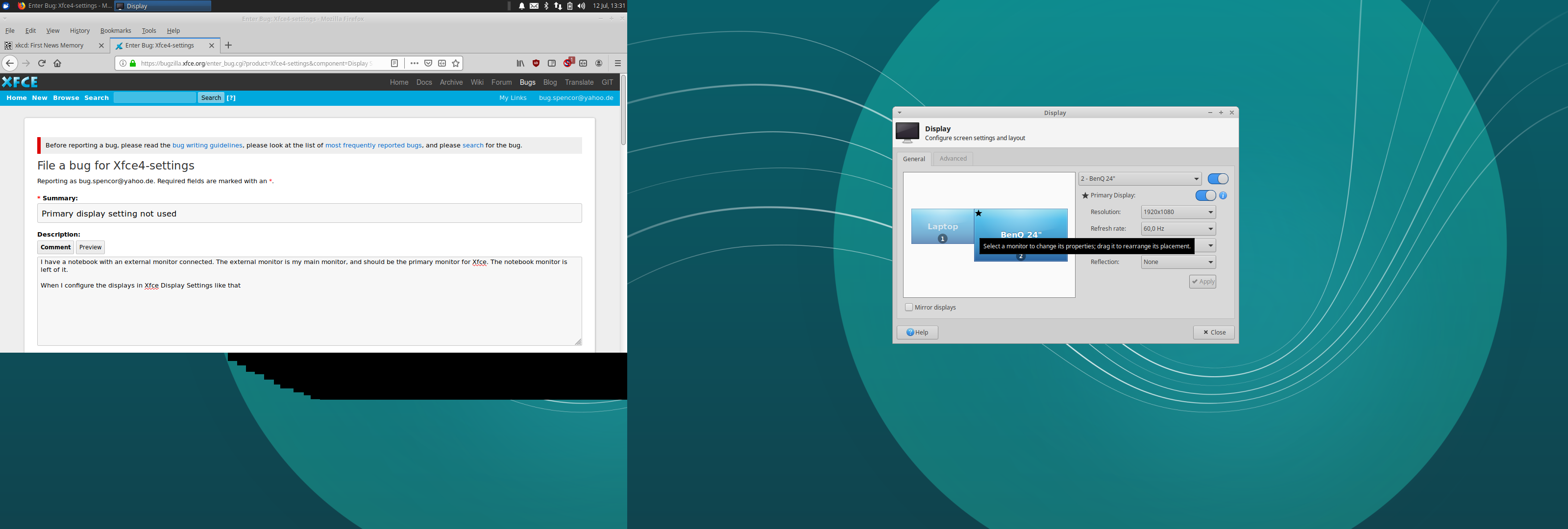Toggle the BenQ 24" output switch

tap(1217, 179)
